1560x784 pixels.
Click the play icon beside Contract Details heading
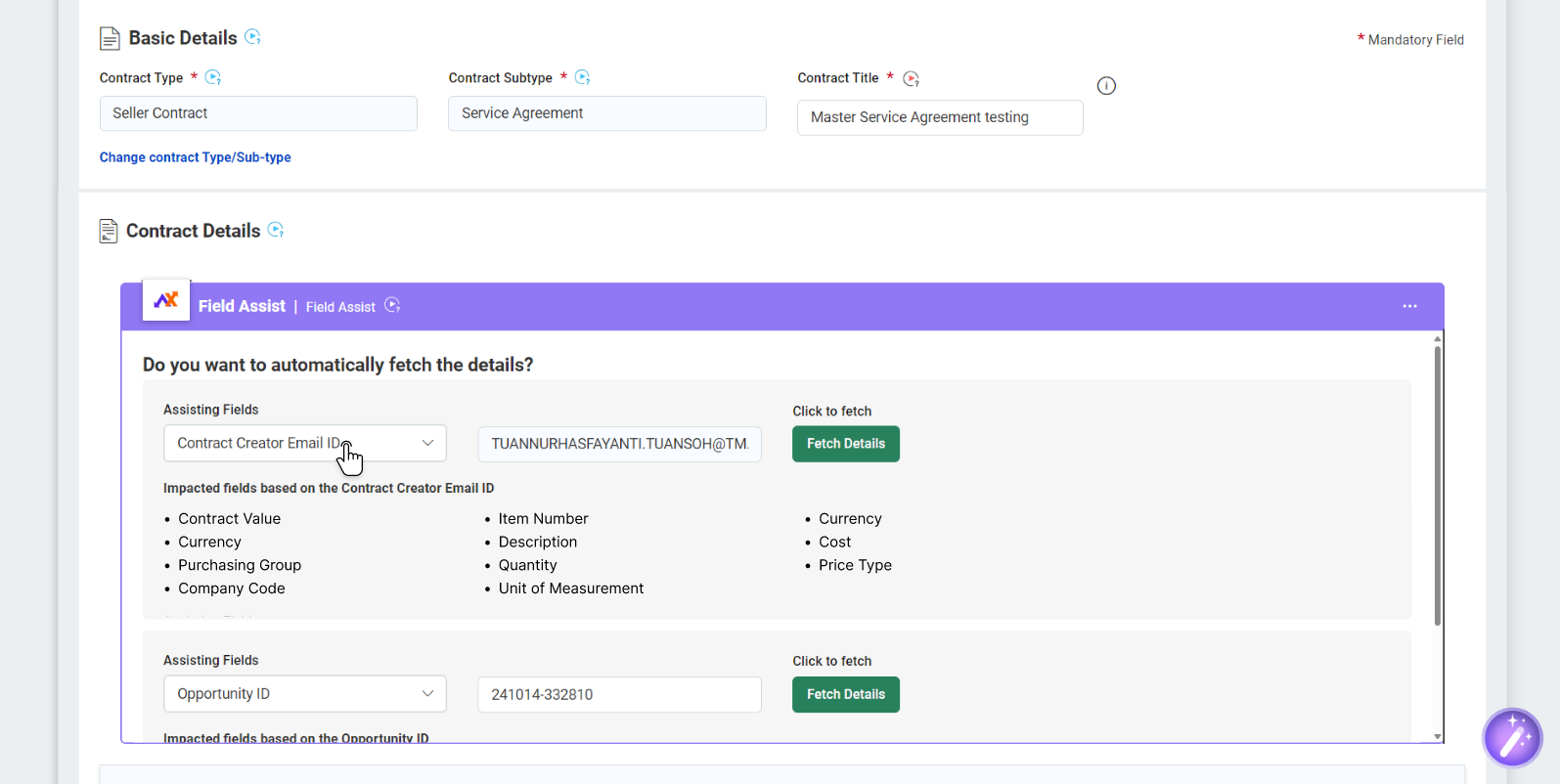(276, 230)
